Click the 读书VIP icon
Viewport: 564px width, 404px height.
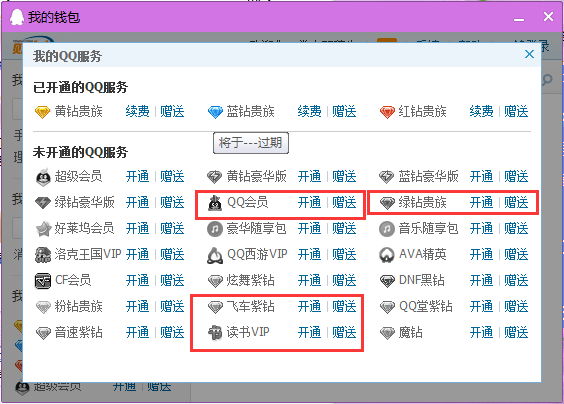click(215, 332)
